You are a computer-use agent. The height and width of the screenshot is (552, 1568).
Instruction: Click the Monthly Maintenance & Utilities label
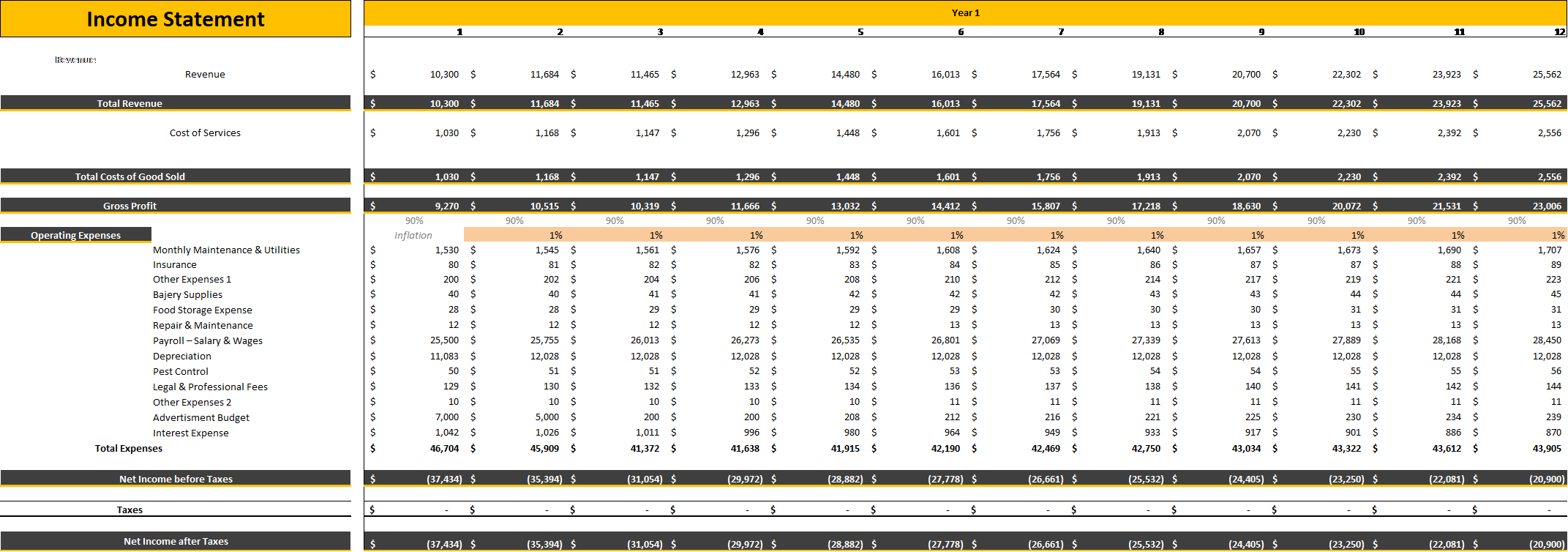(x=226, y=250)
